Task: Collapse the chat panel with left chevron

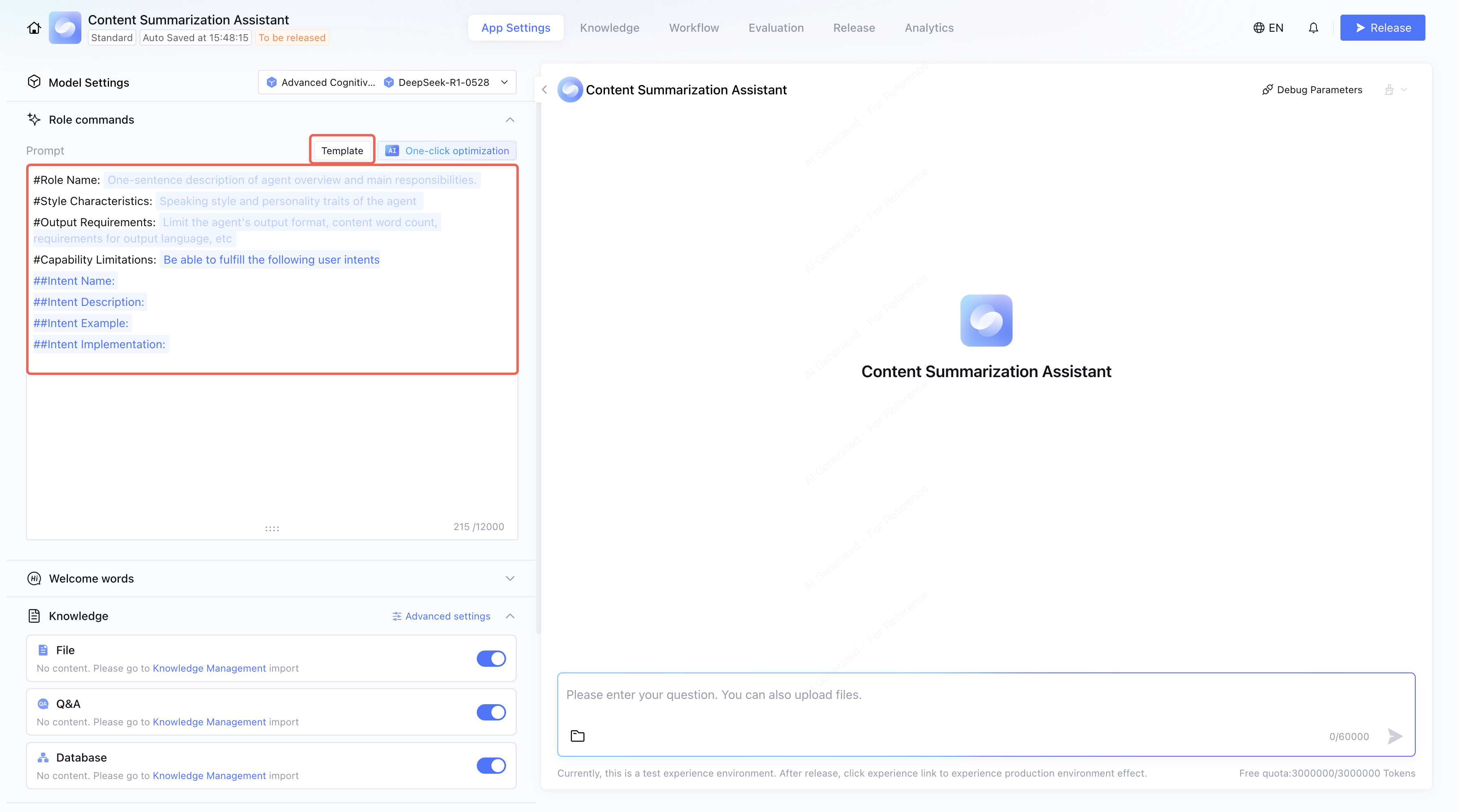Action: (544, 89)
